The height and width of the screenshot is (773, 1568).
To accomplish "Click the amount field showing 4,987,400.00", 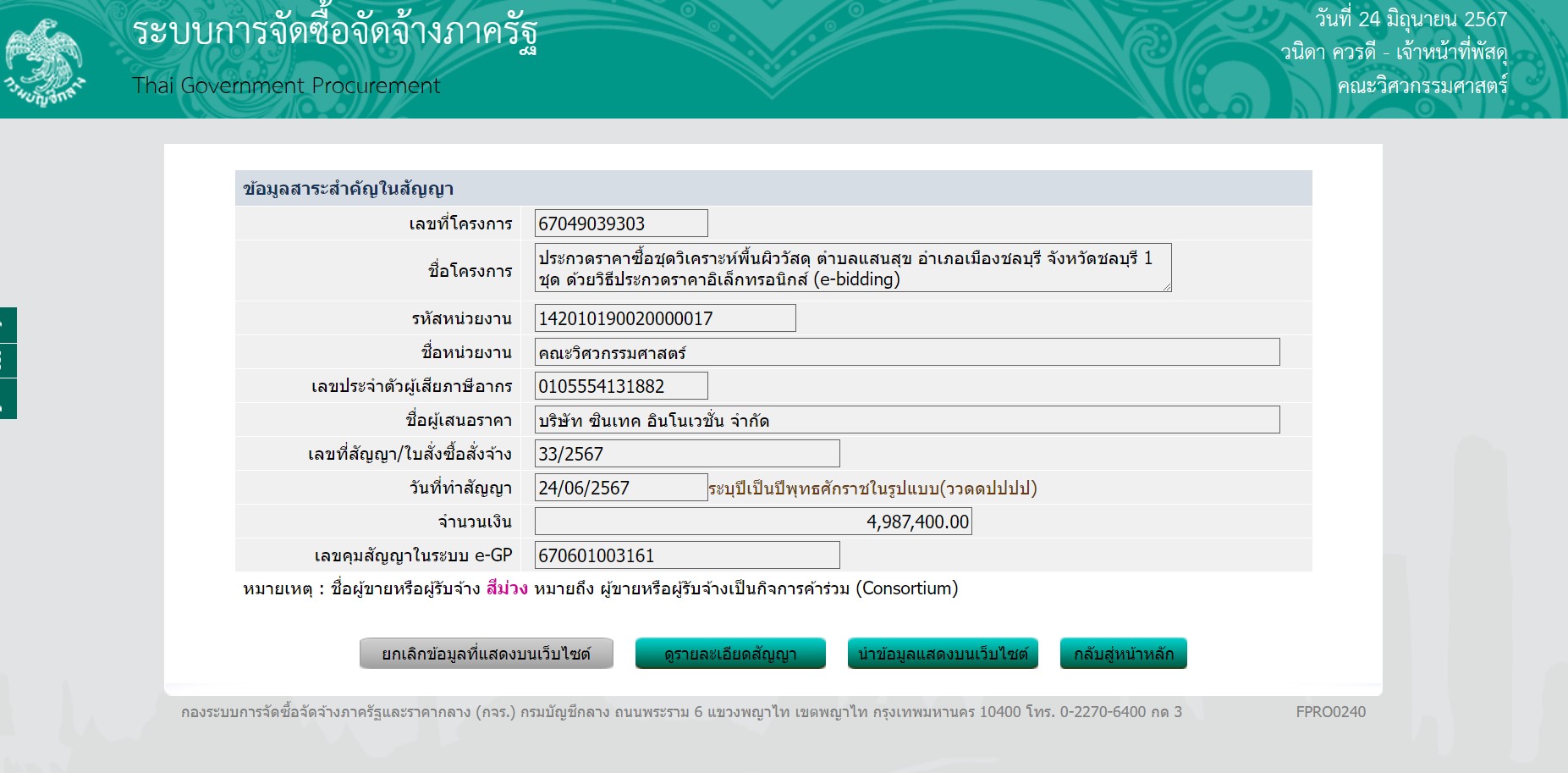I will coord(752,522).
